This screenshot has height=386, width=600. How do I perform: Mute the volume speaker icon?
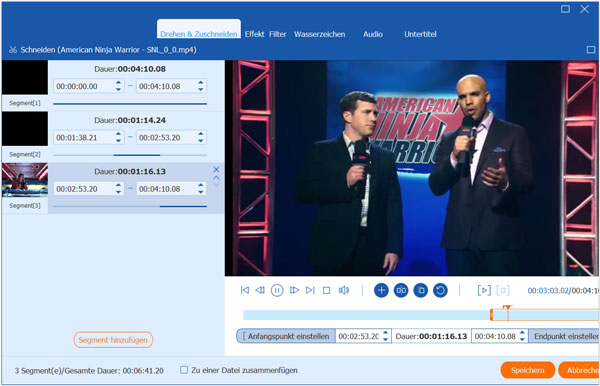point(344,290)
